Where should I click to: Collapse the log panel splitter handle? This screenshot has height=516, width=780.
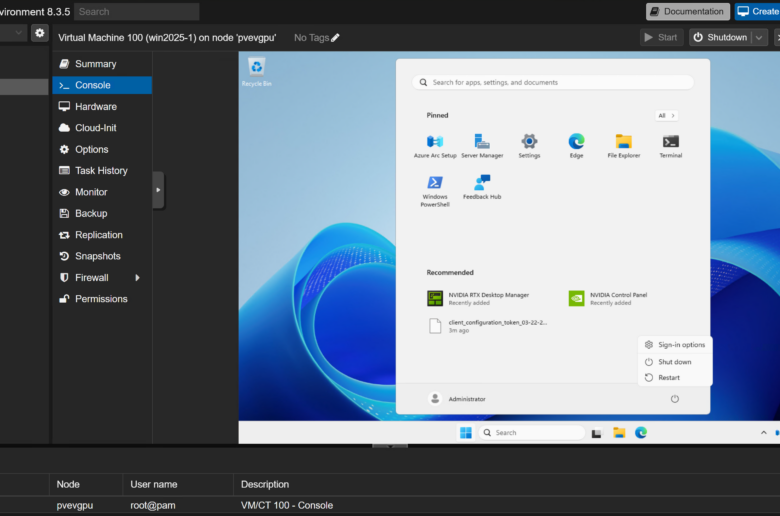coord(390,446)
